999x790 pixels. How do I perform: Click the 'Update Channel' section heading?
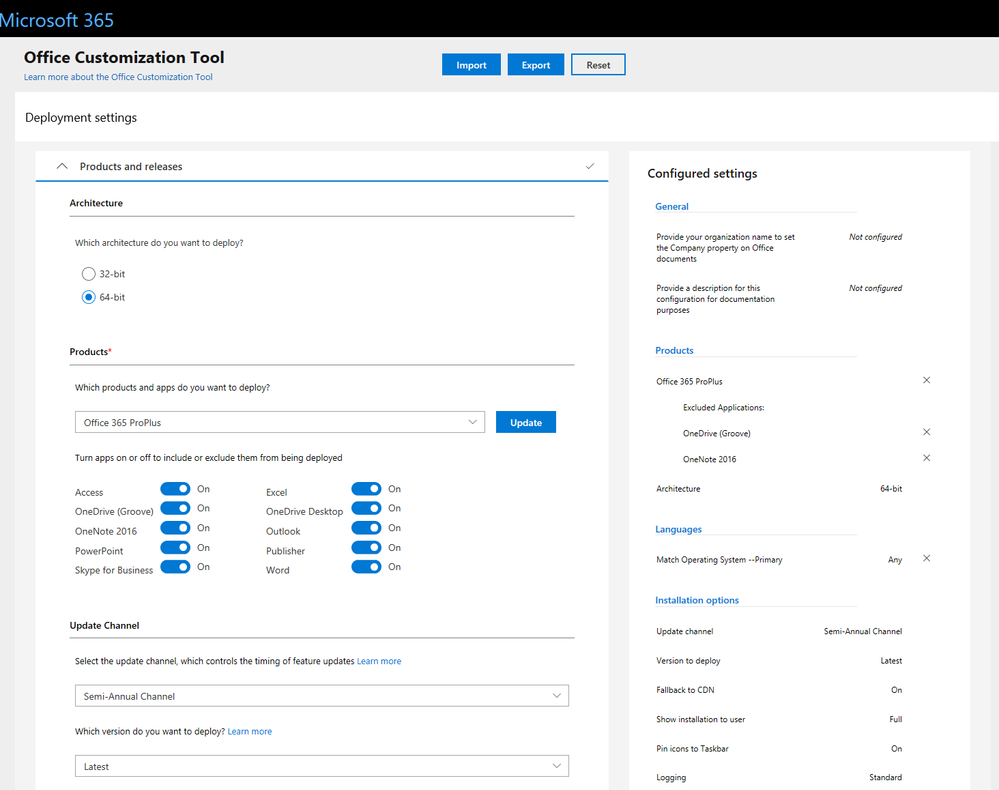tap(104, 626)
